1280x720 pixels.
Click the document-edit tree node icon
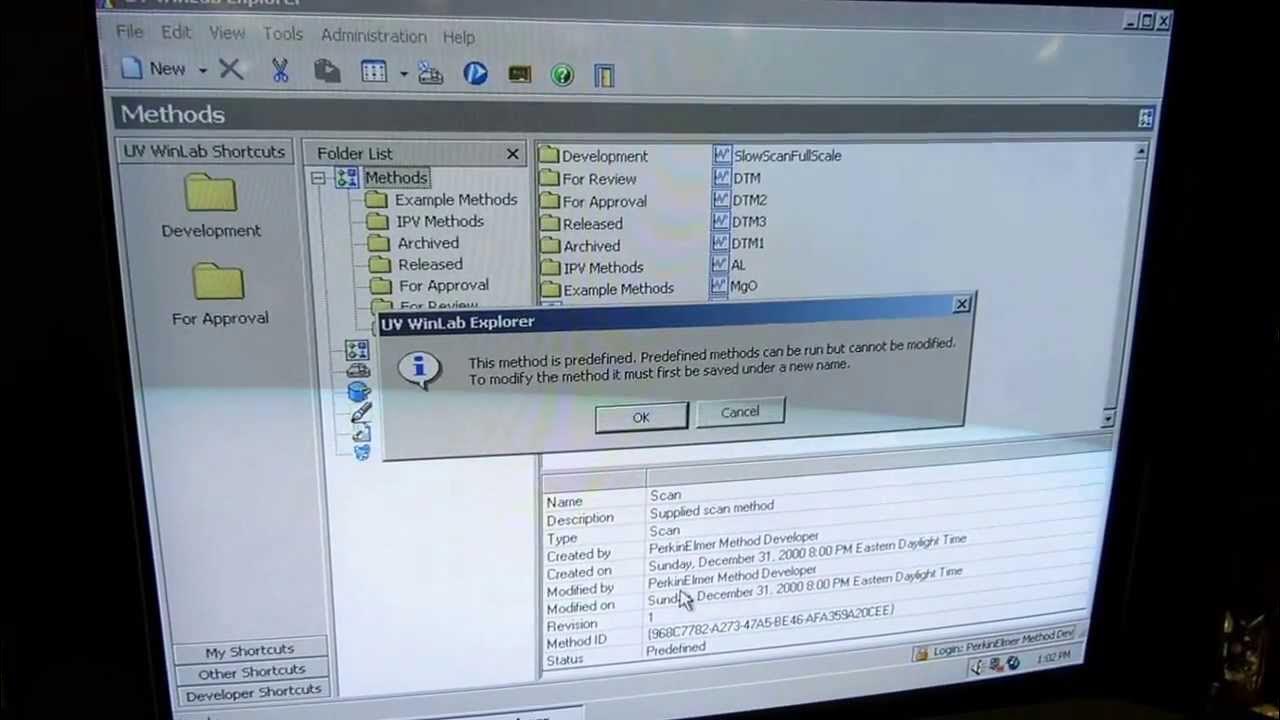(x=361, y=433)
